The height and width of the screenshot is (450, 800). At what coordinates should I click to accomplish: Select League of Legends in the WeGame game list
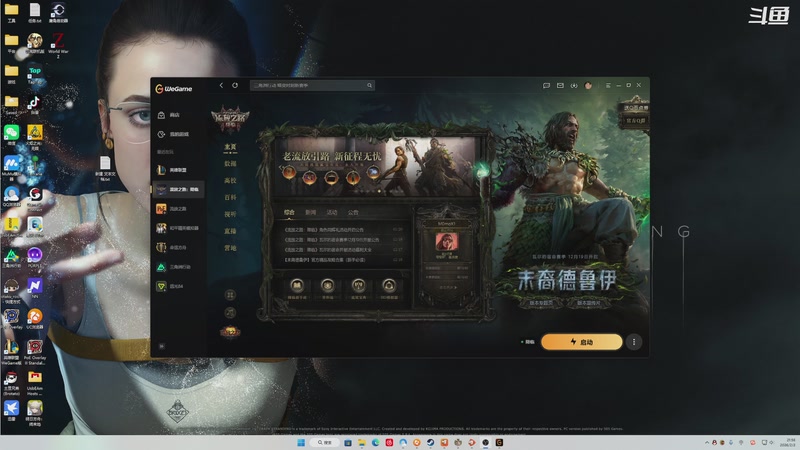[178, 170]
